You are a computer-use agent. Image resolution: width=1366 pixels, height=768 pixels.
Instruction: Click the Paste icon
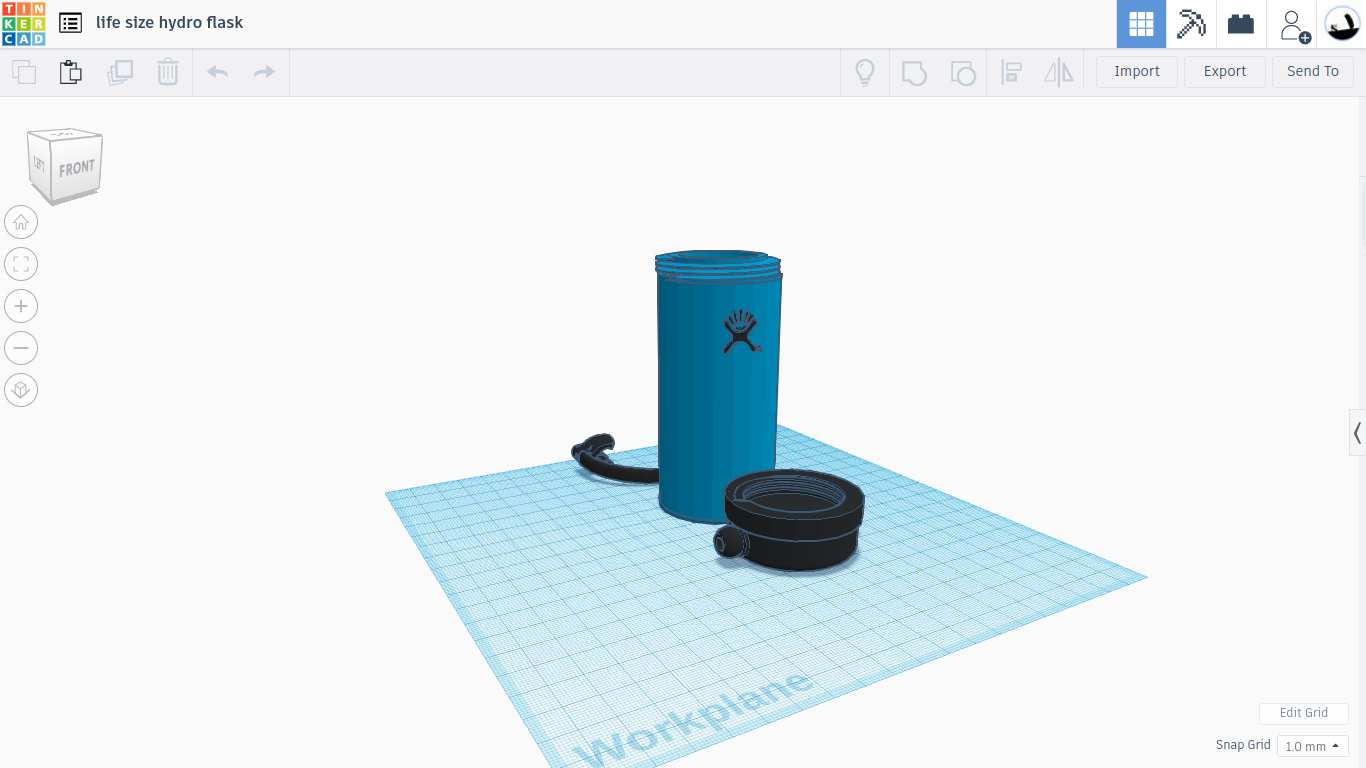(x=70, y=72)
